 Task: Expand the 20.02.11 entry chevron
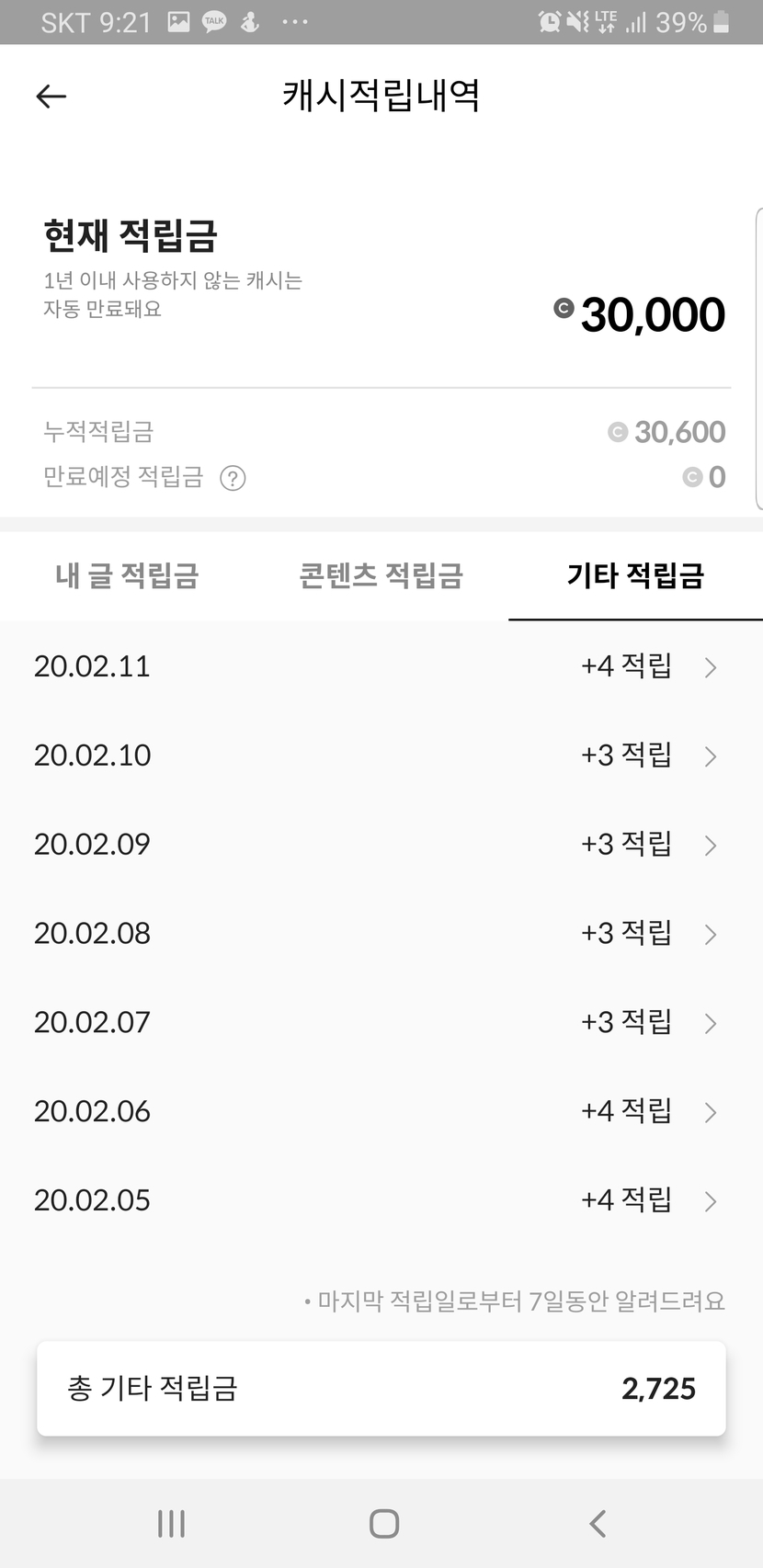click(710, 667)
